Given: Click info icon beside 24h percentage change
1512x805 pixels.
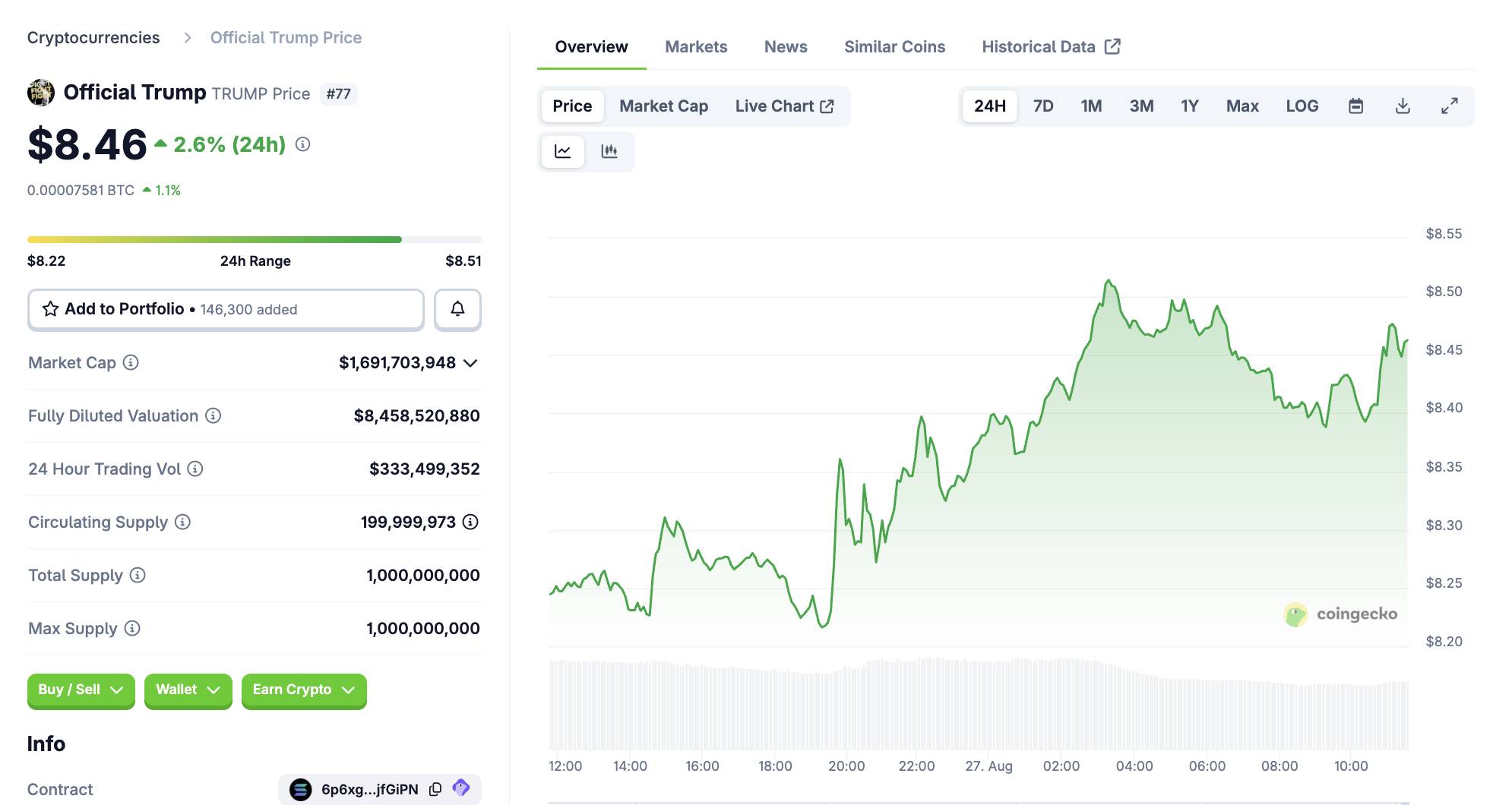Looking at the screenshot, I should tap(302, 144).
